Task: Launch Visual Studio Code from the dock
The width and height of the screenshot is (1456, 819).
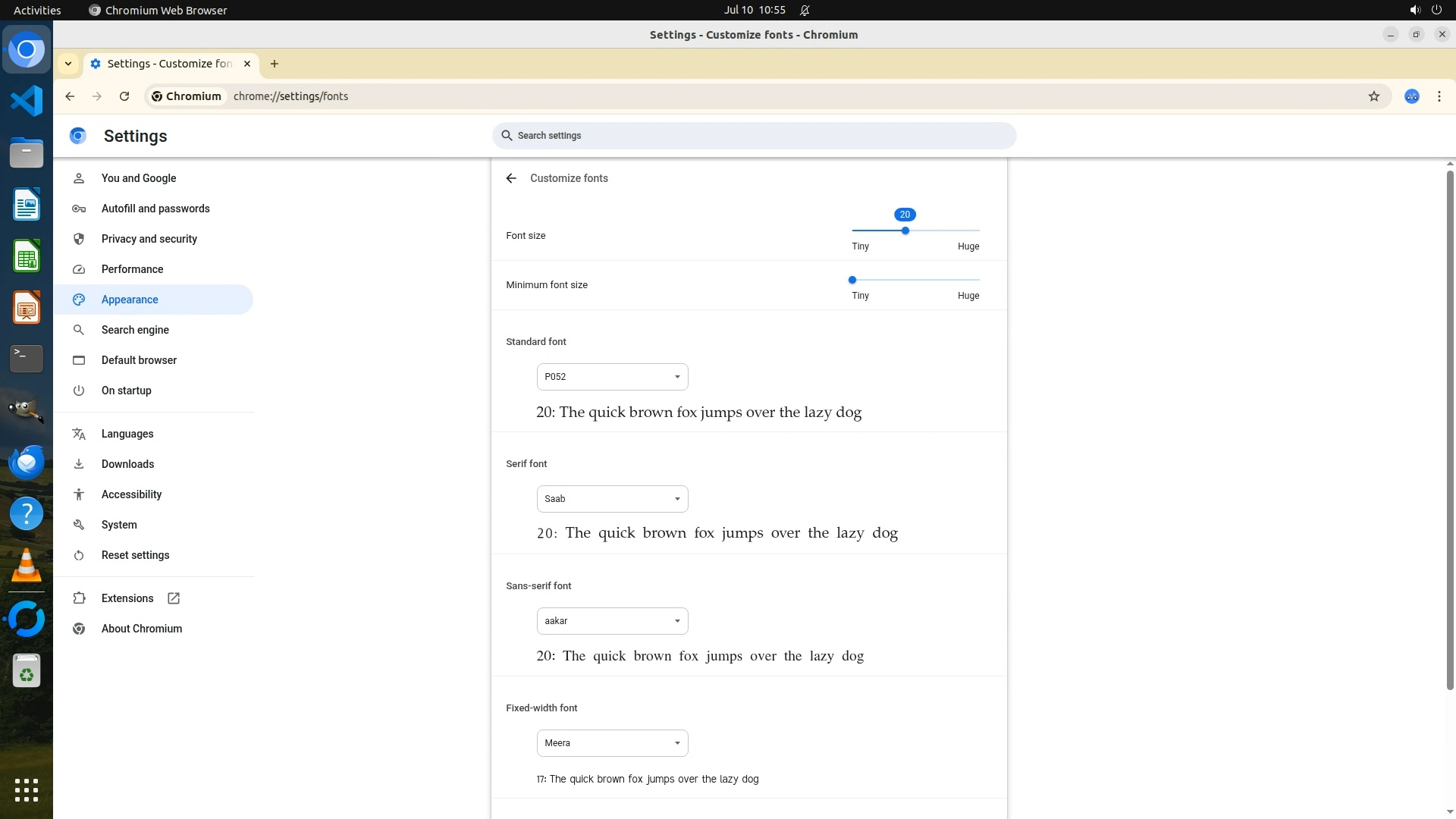Action: tap(27, 101)
